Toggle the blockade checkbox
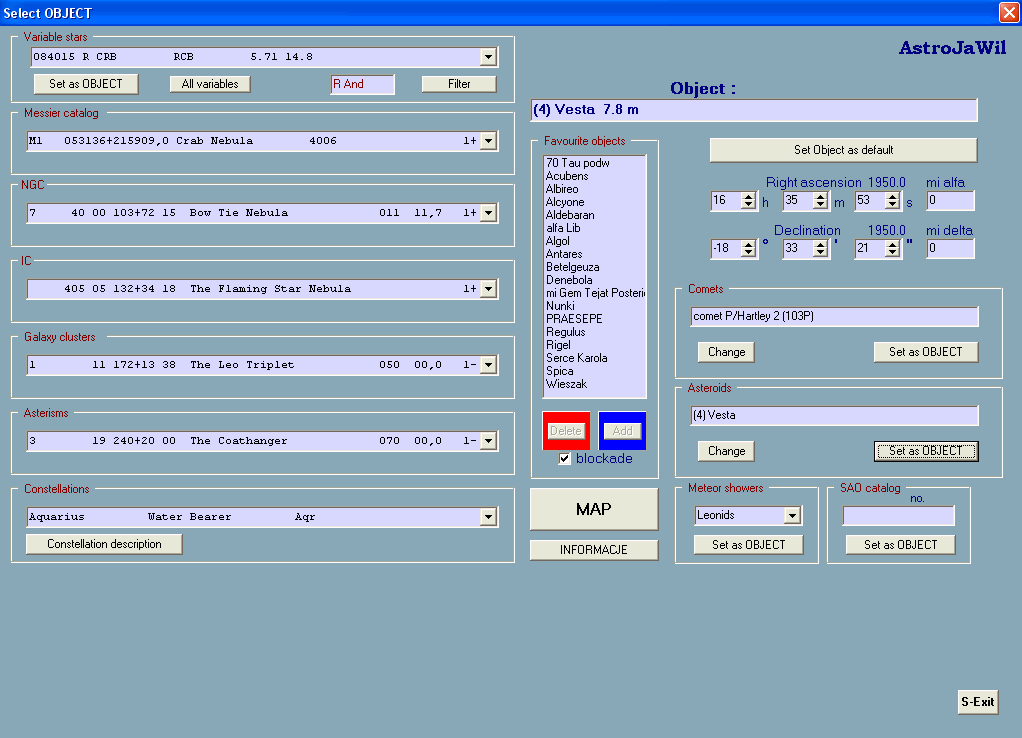The height and width of the screenshot is (738, 1022). (x=564, y=458)
